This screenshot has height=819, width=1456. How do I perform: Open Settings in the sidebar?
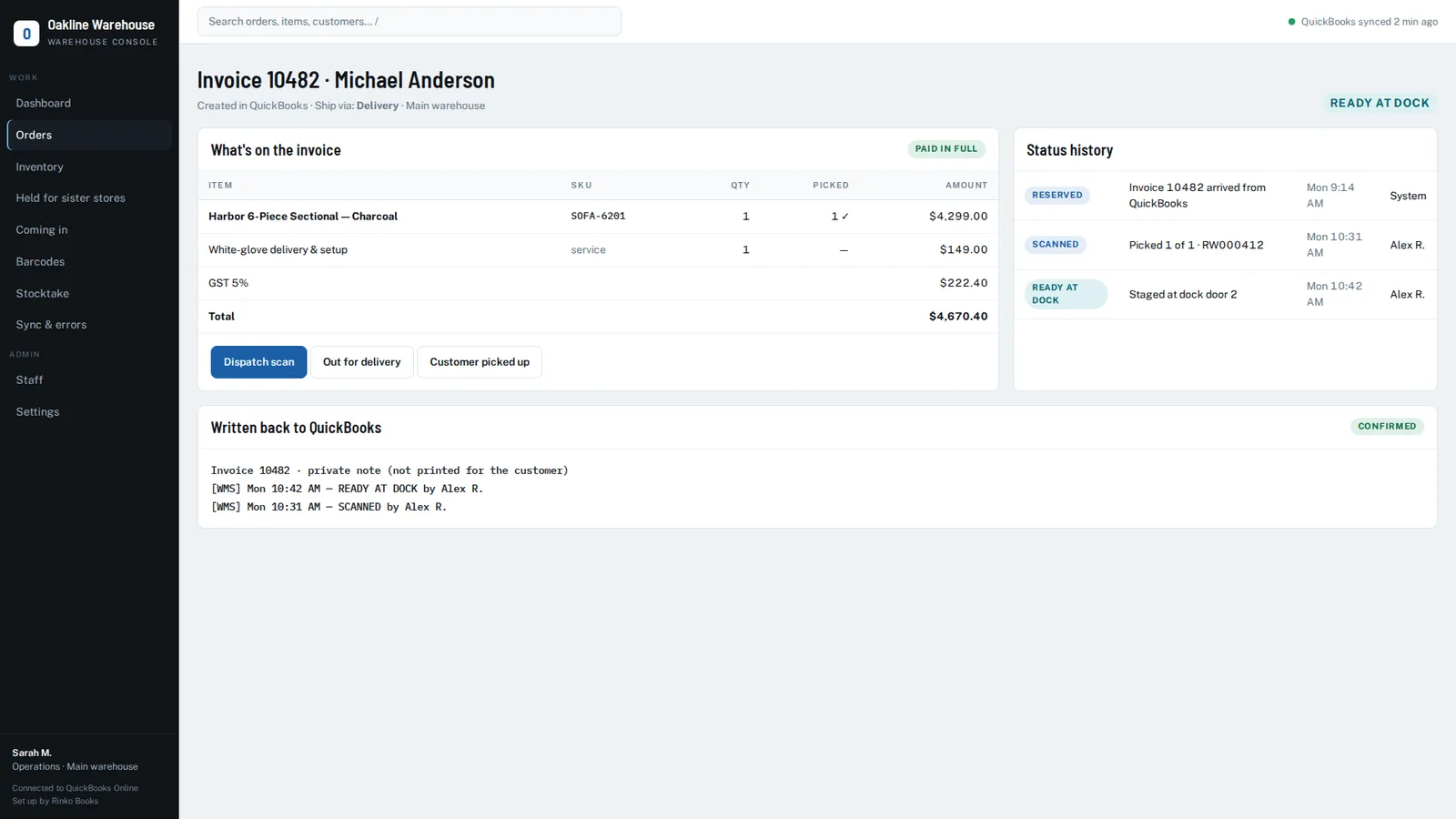coord(89,411)
